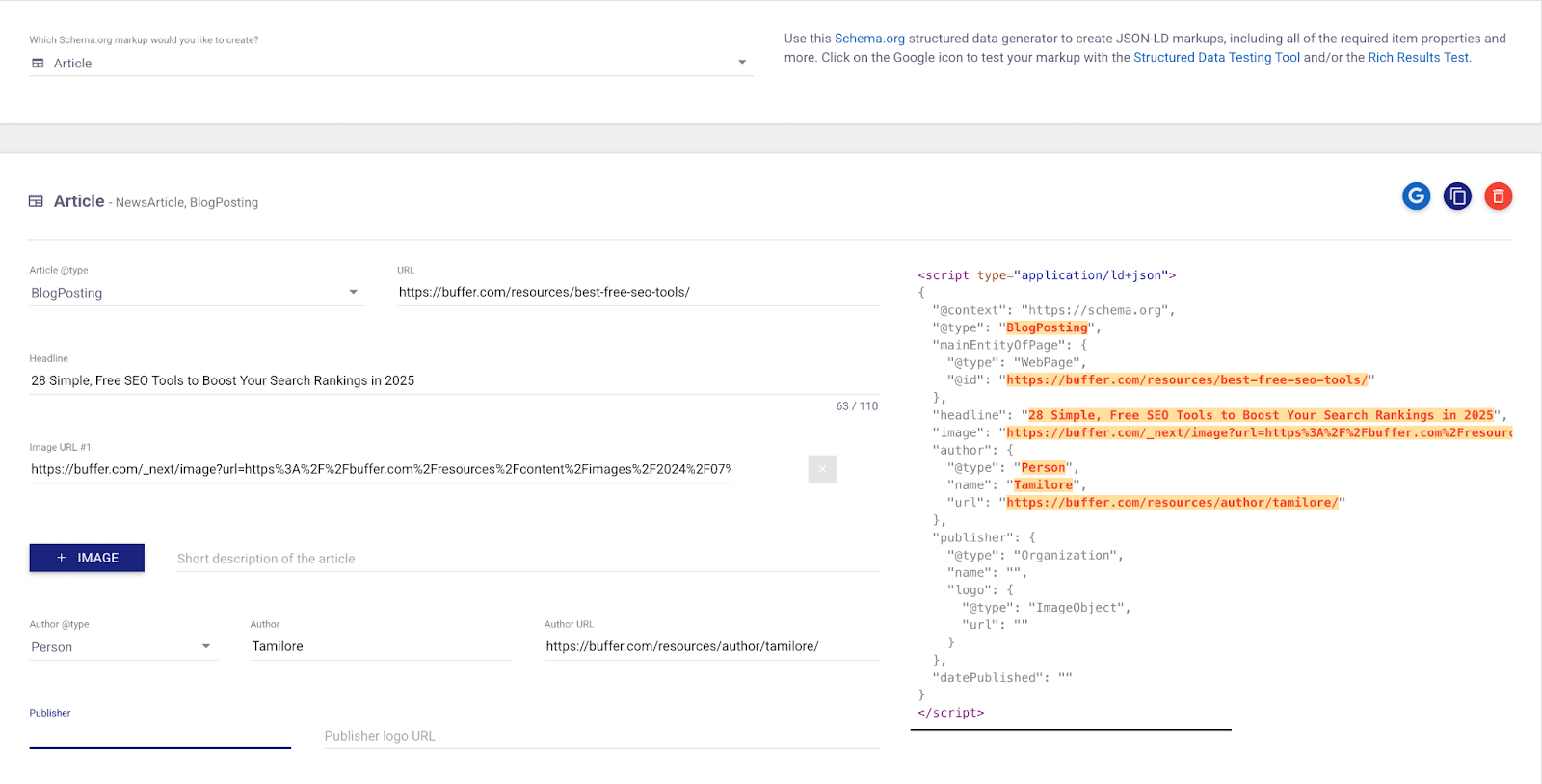The image size is (1542, 784).
Task: Open the Schema.org markup type dropdown
Action: [x=391, y=63]
